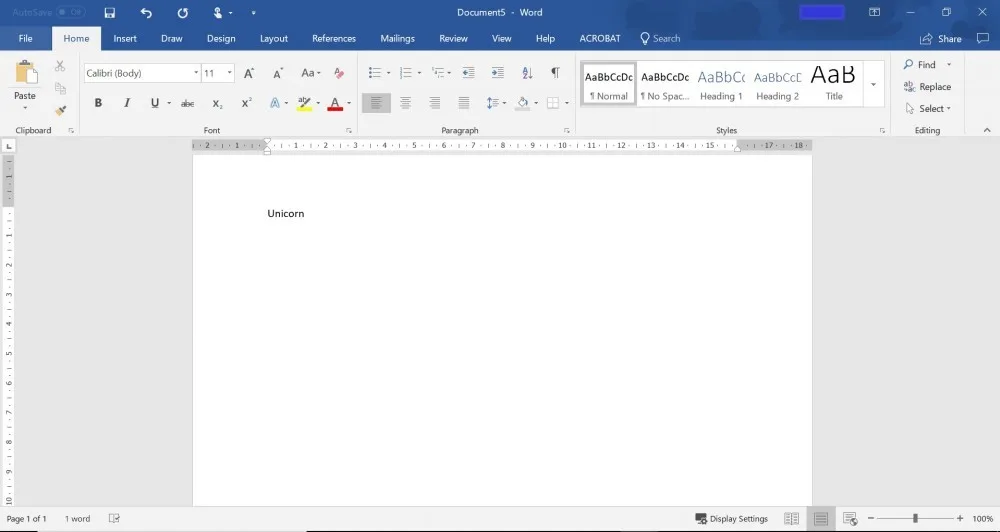Screen dimensions: 1000x532
Task: Click the Save icon in the title bar
Action: (110, 12)
